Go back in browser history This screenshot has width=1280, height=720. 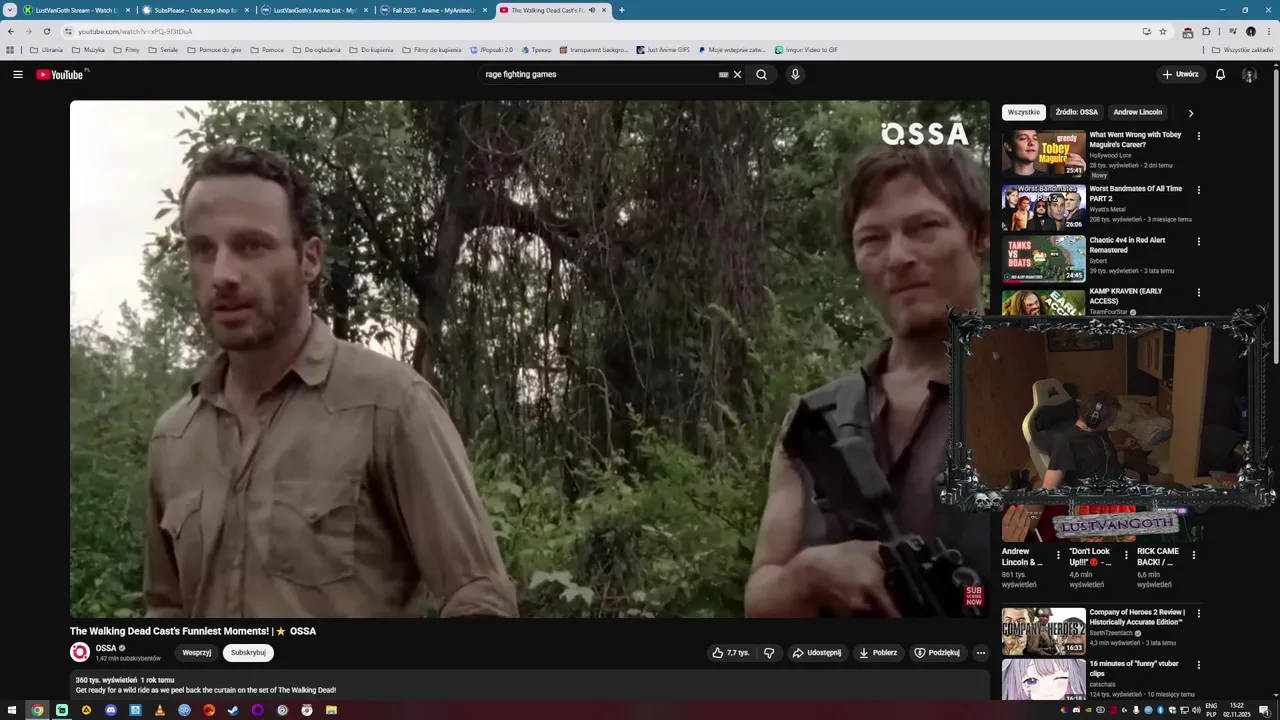point(11,31)
